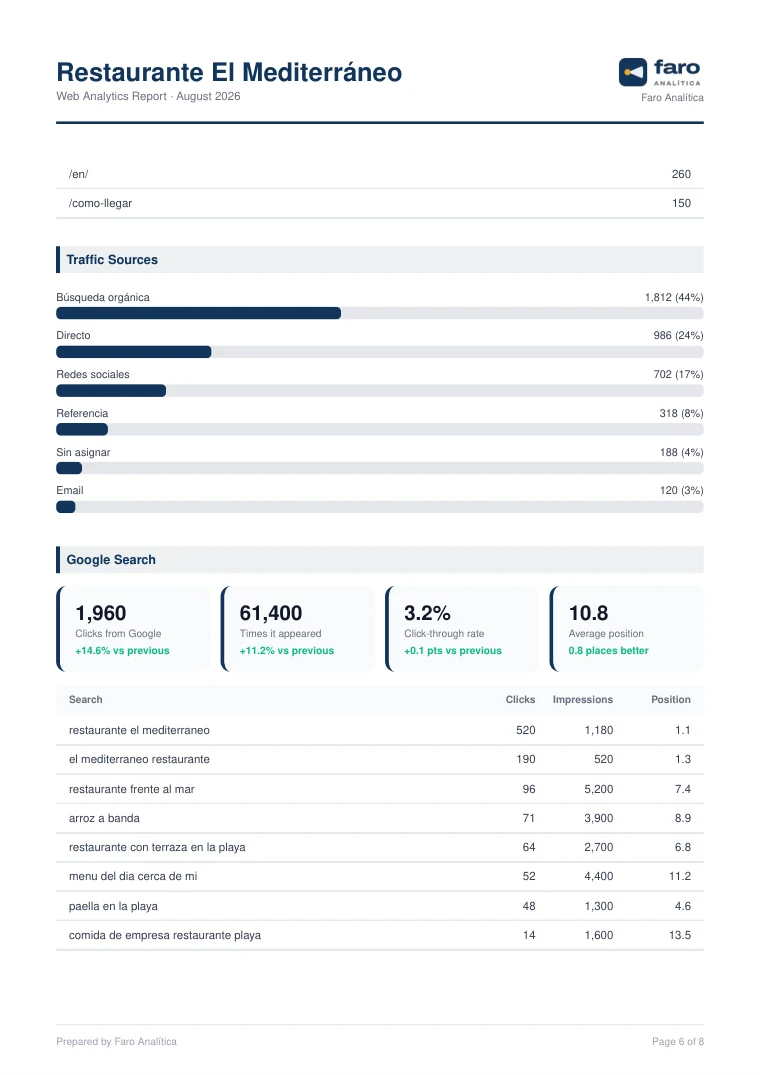Click the Búsqueda orgánica progress bar
The image size is (760, 1075).
coord(380,313)
